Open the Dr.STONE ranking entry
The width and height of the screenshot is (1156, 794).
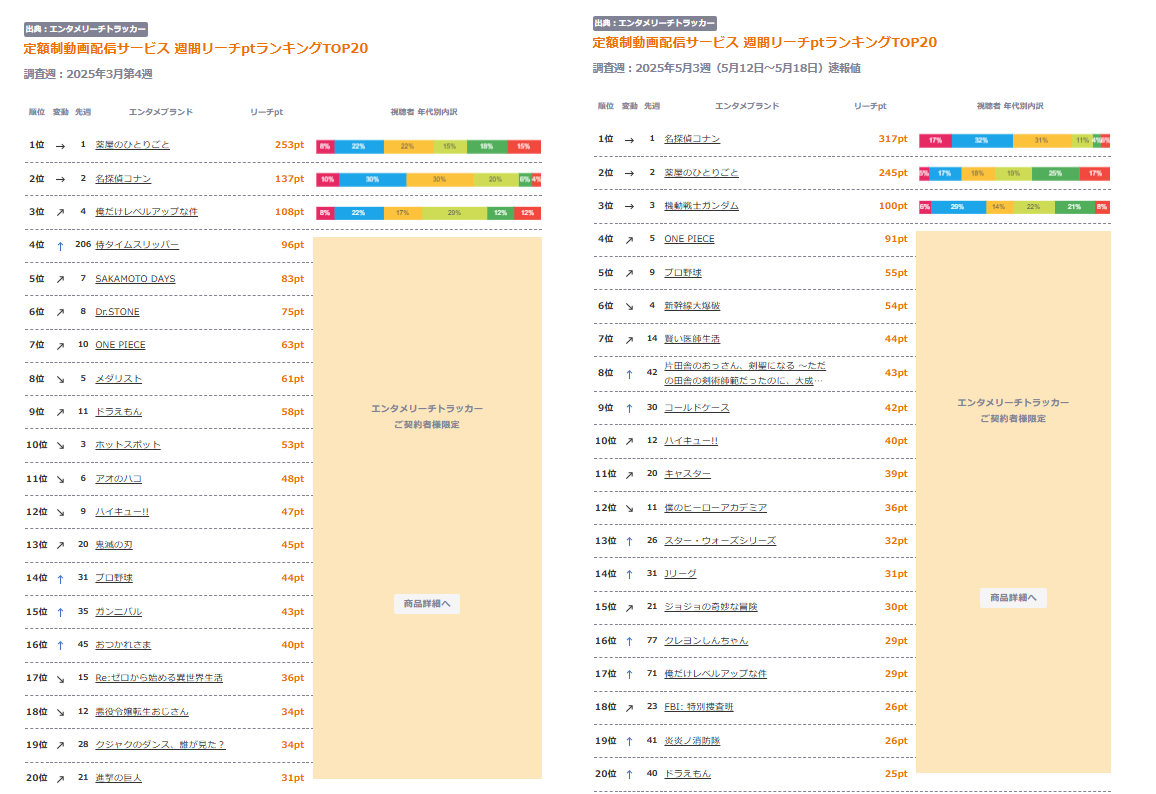(x=117, y=312)
